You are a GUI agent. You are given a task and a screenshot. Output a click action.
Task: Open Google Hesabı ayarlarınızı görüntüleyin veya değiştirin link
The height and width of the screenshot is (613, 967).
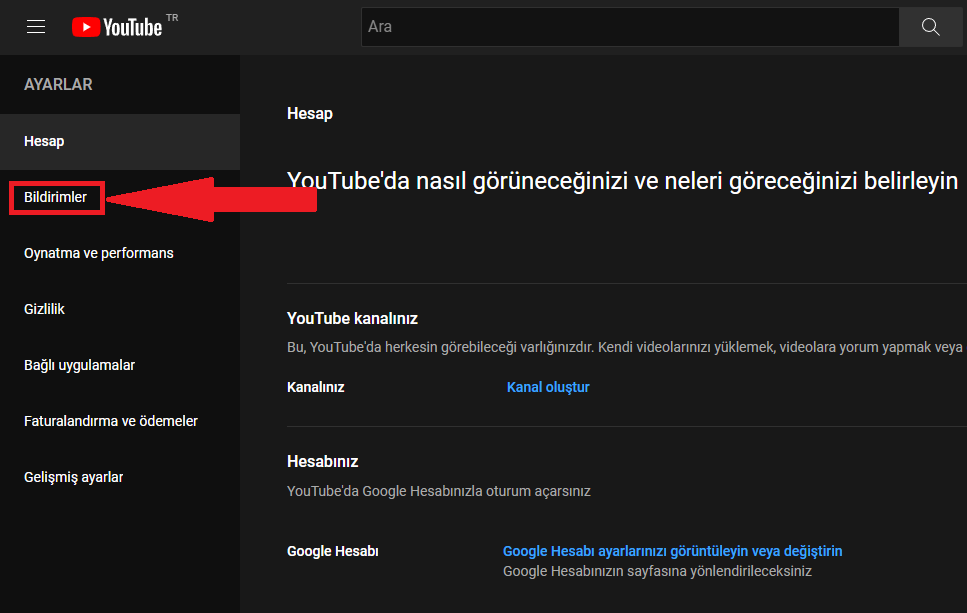point(672,551)
